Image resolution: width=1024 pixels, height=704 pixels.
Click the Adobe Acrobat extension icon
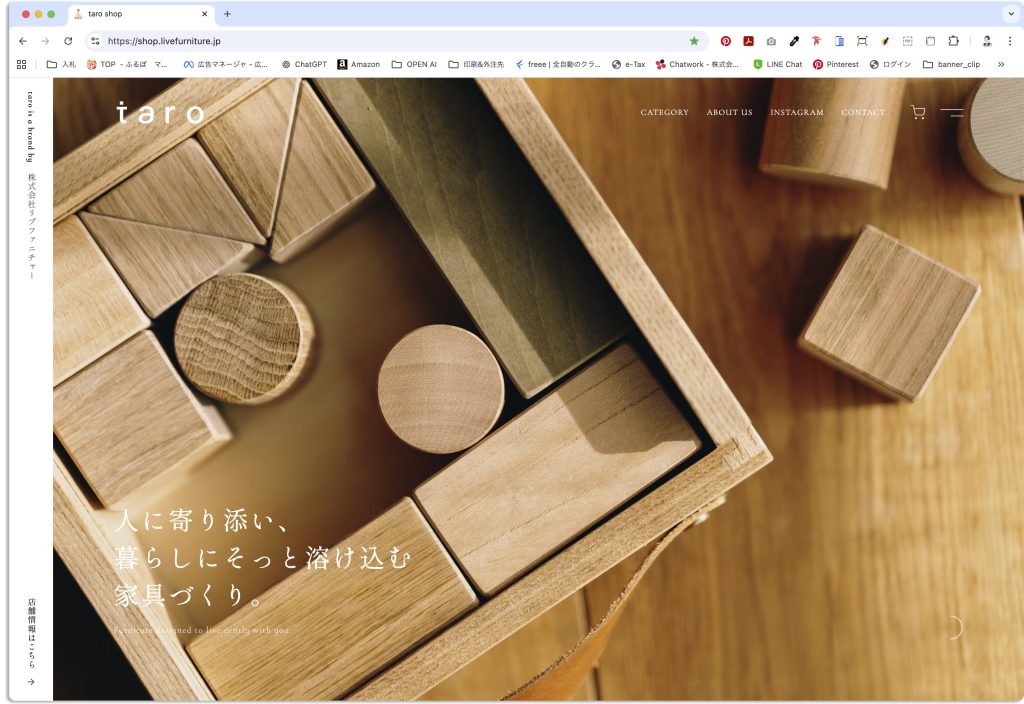(748, 41)
